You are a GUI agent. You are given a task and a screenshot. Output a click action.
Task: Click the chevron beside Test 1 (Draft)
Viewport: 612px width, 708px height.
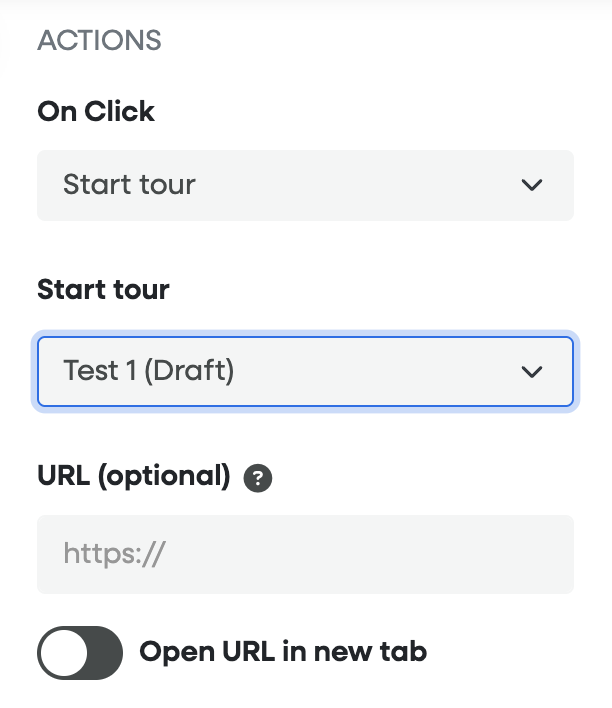[532, 372]
